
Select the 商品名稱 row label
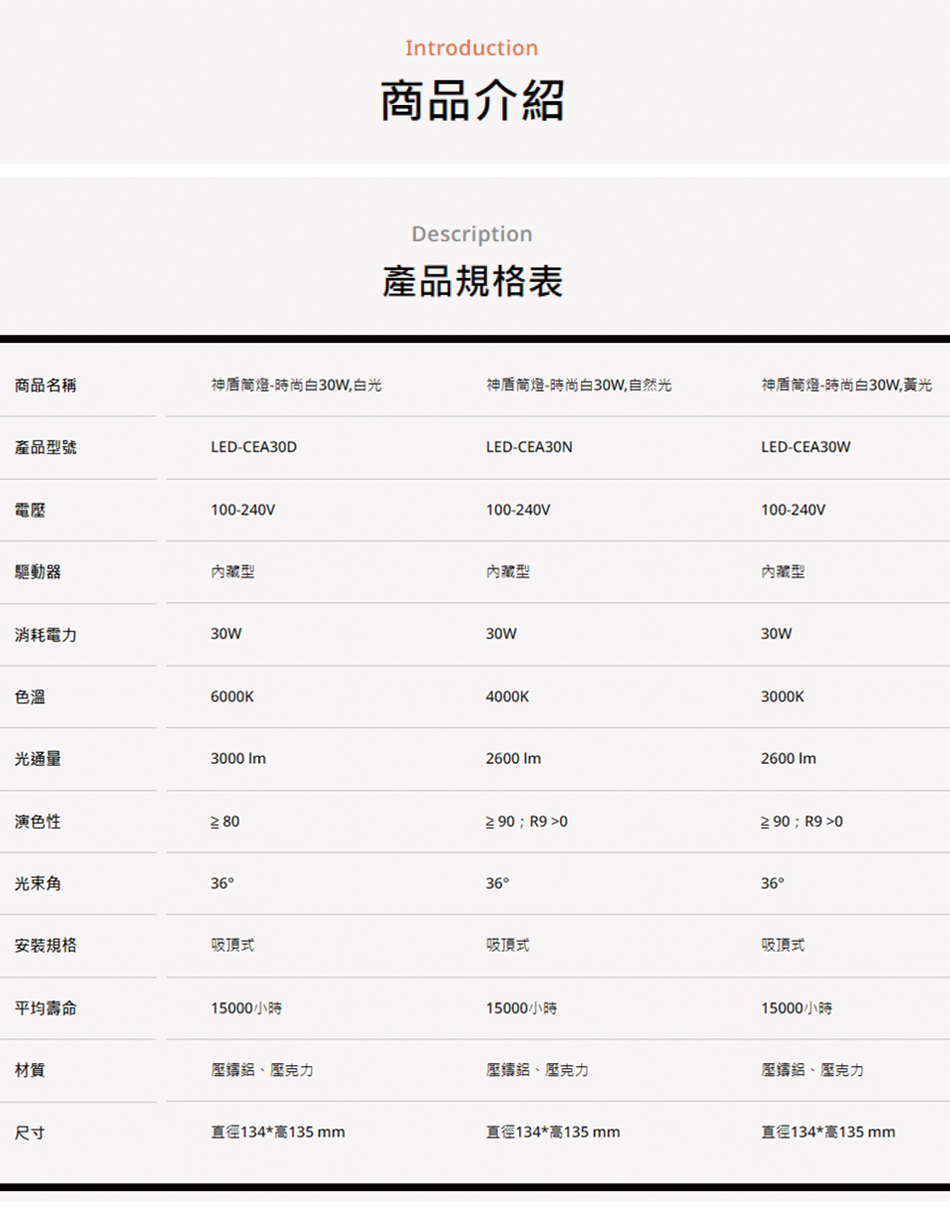pos(46,385)
